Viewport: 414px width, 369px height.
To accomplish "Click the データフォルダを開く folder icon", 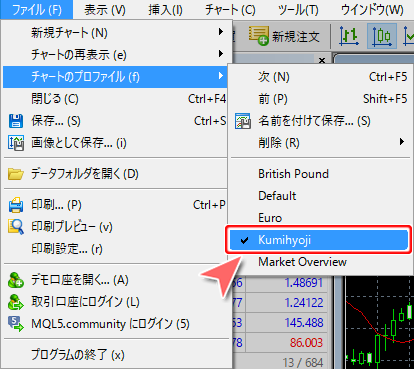I will pyautogui.click(x=16, y=174).
